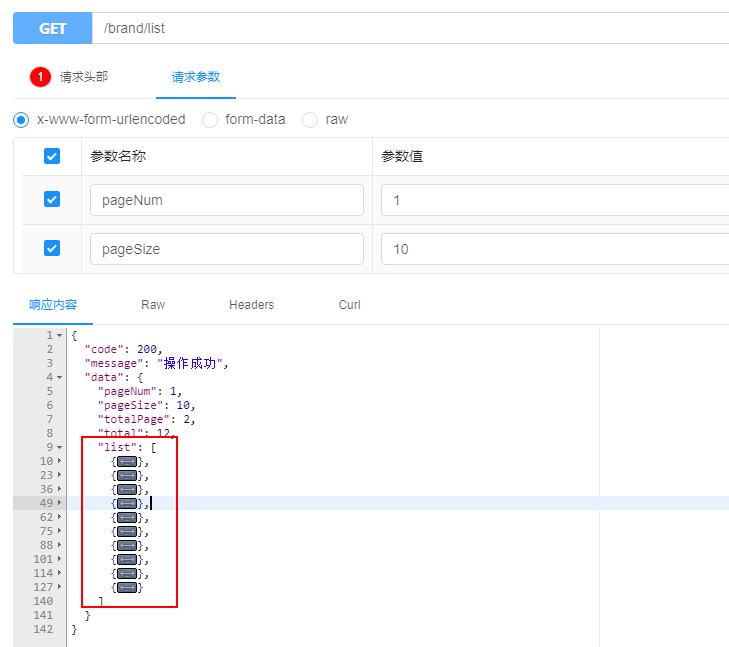
Task: Click fold placeholder icon on line 49
Action: pos(127,503)
